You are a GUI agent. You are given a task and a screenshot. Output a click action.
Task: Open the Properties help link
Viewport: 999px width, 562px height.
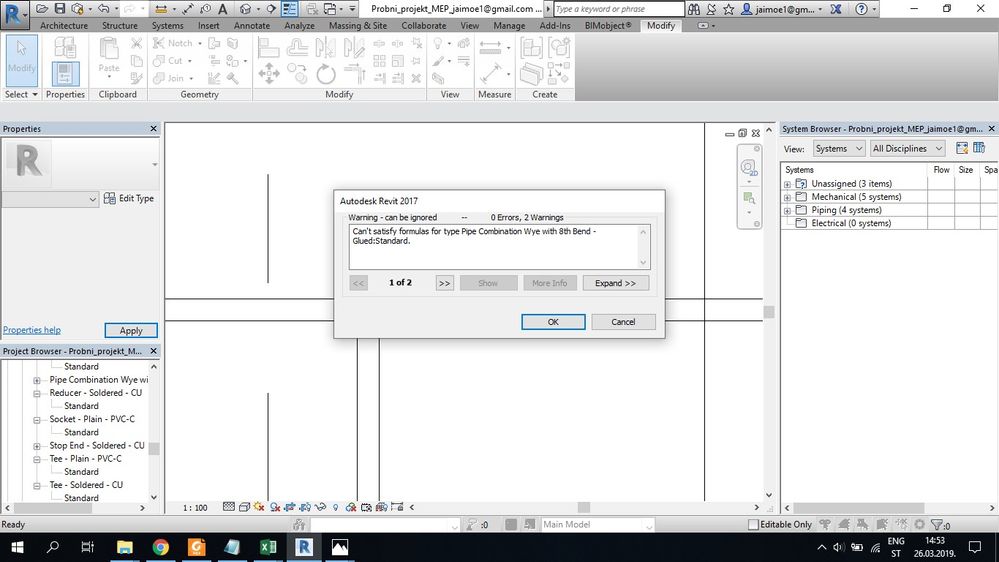pos(32,330)
